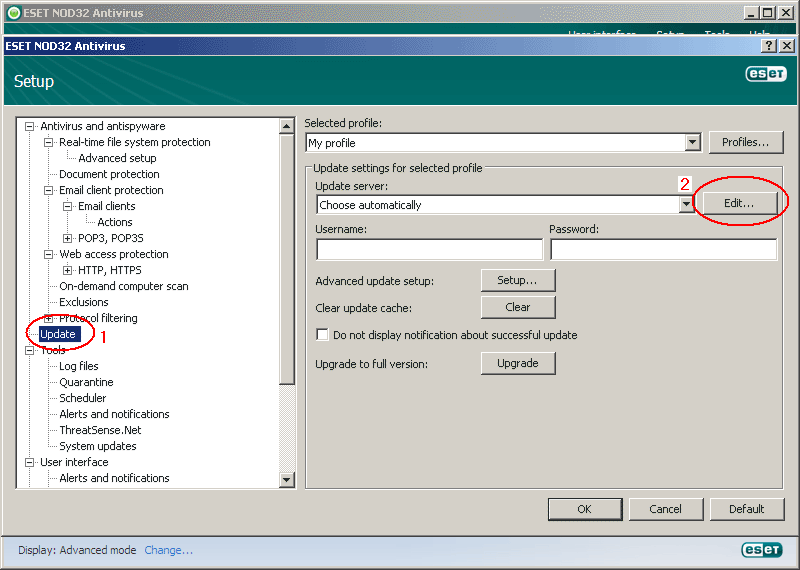Image resolution: width=800 pixels, height=570 pixels.
Task: Collapse the Web access protection node
Action: pyautogui.click(x=48, y=254)
